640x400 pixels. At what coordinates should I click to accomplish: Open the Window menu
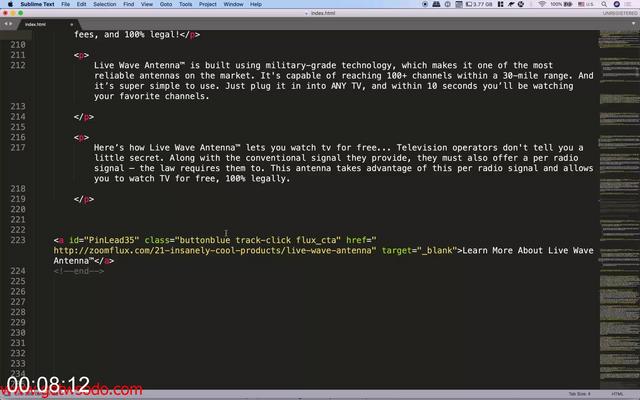click(233, 4)
